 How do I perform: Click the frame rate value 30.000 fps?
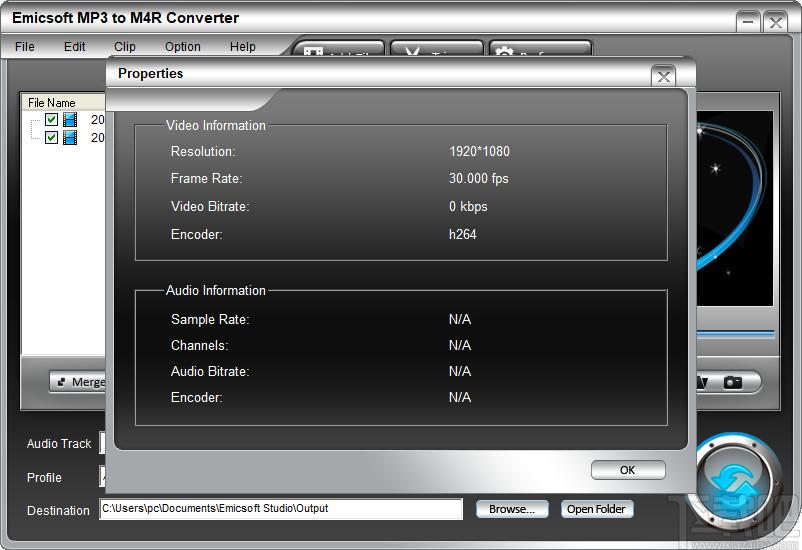coord(479,179)
